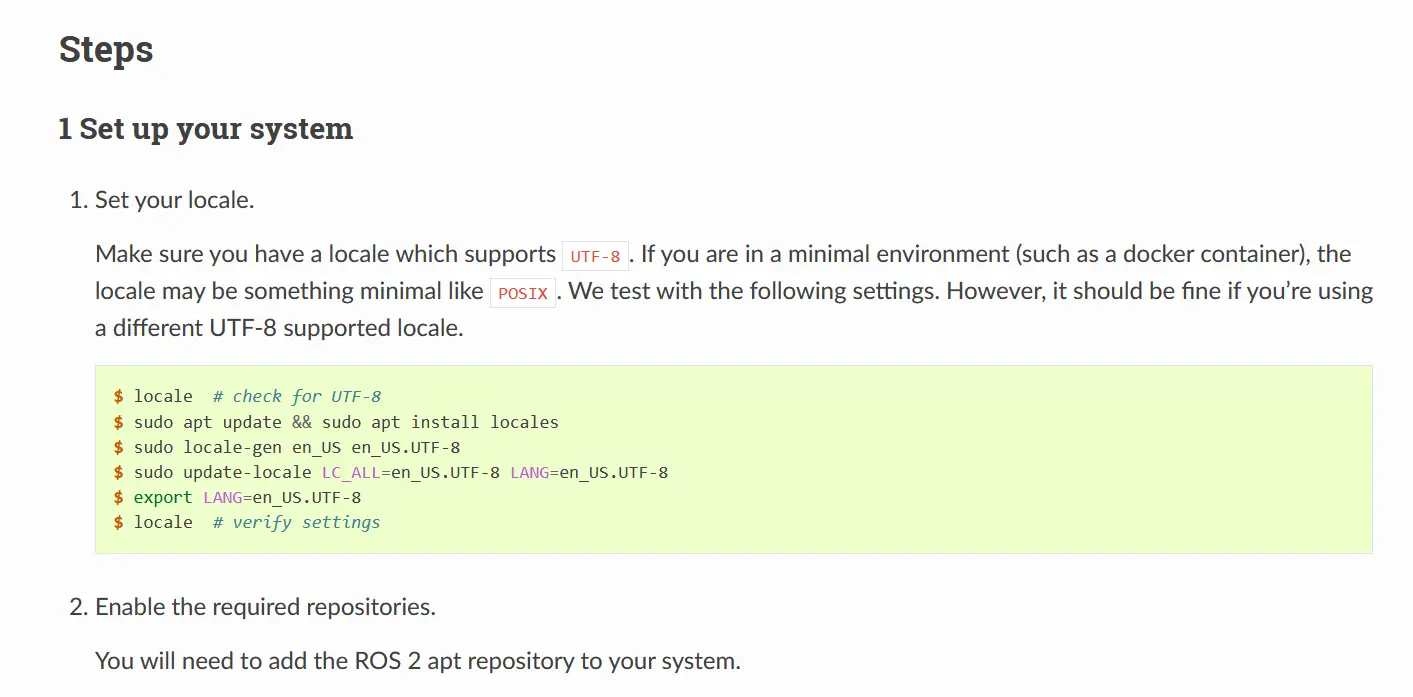Click the red POSIX inline code tag

[x=523, y=293]
